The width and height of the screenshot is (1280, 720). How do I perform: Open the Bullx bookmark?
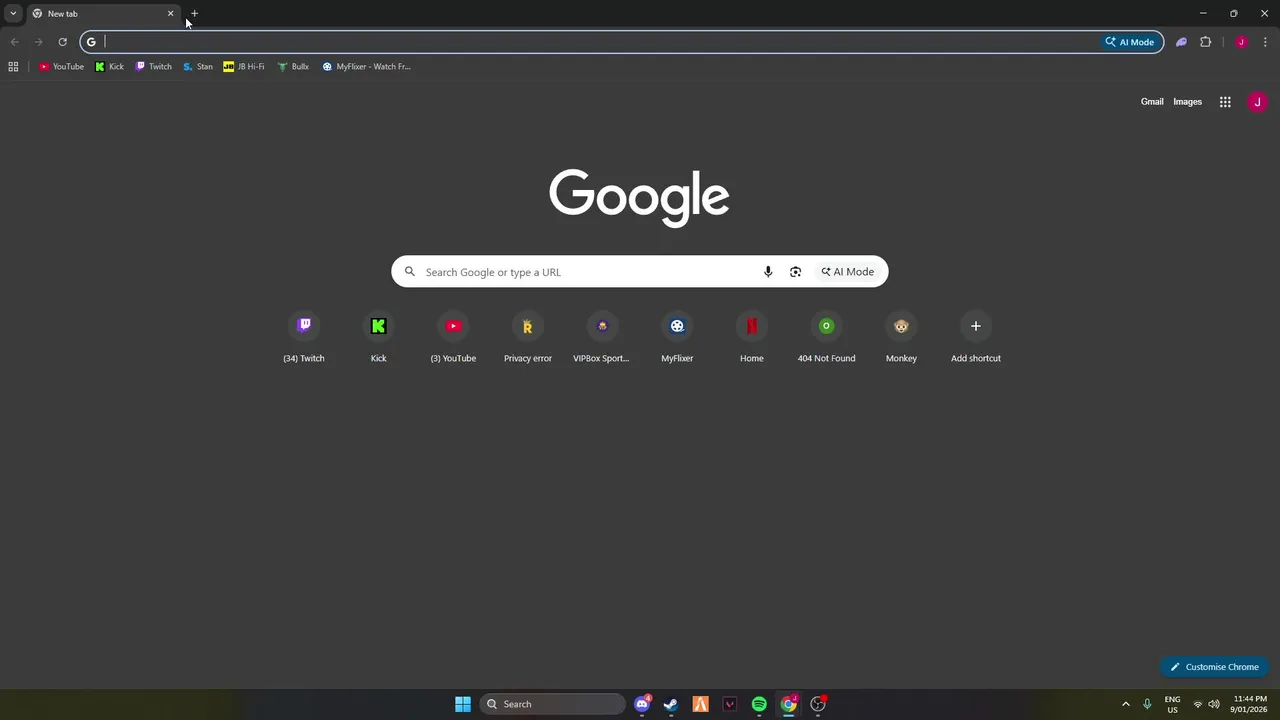tap(293, 67)
